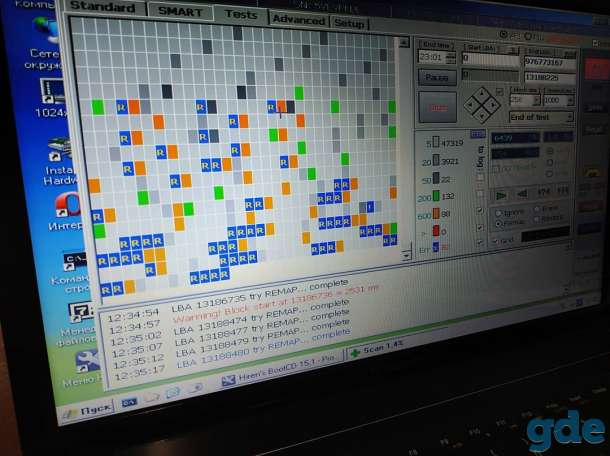Viewport: 610px width, 456px height.
Task: Pause the running surface scan
Action: coord(437,78)
